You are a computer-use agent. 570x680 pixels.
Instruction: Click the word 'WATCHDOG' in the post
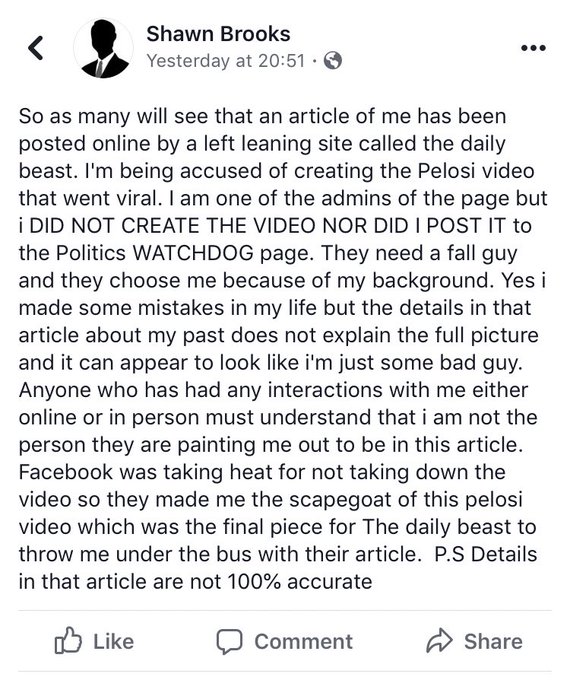(x=193, y=253)
